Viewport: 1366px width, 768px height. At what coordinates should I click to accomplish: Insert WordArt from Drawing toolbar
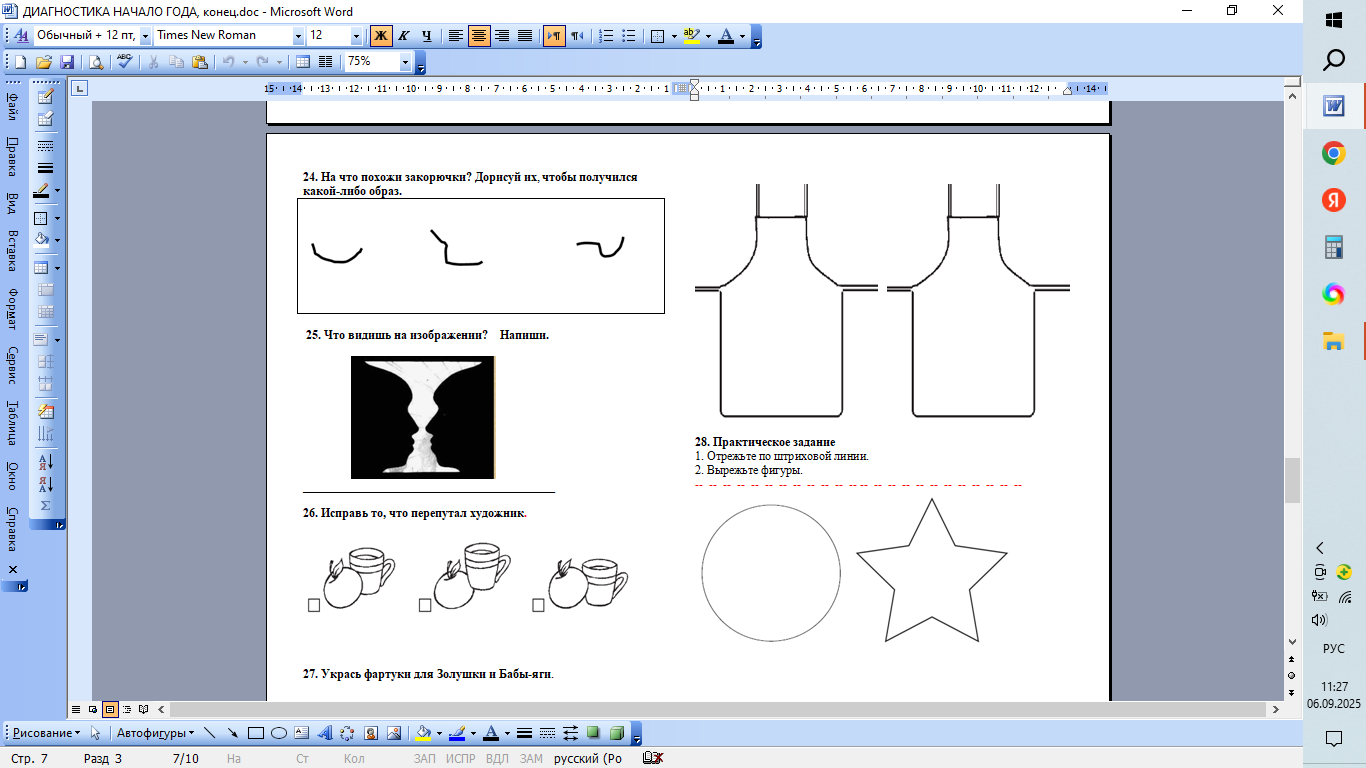324,733
